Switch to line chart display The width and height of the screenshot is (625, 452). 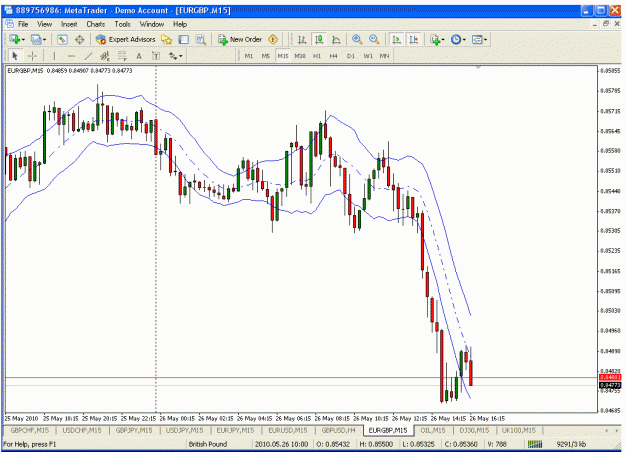point(336,39)
